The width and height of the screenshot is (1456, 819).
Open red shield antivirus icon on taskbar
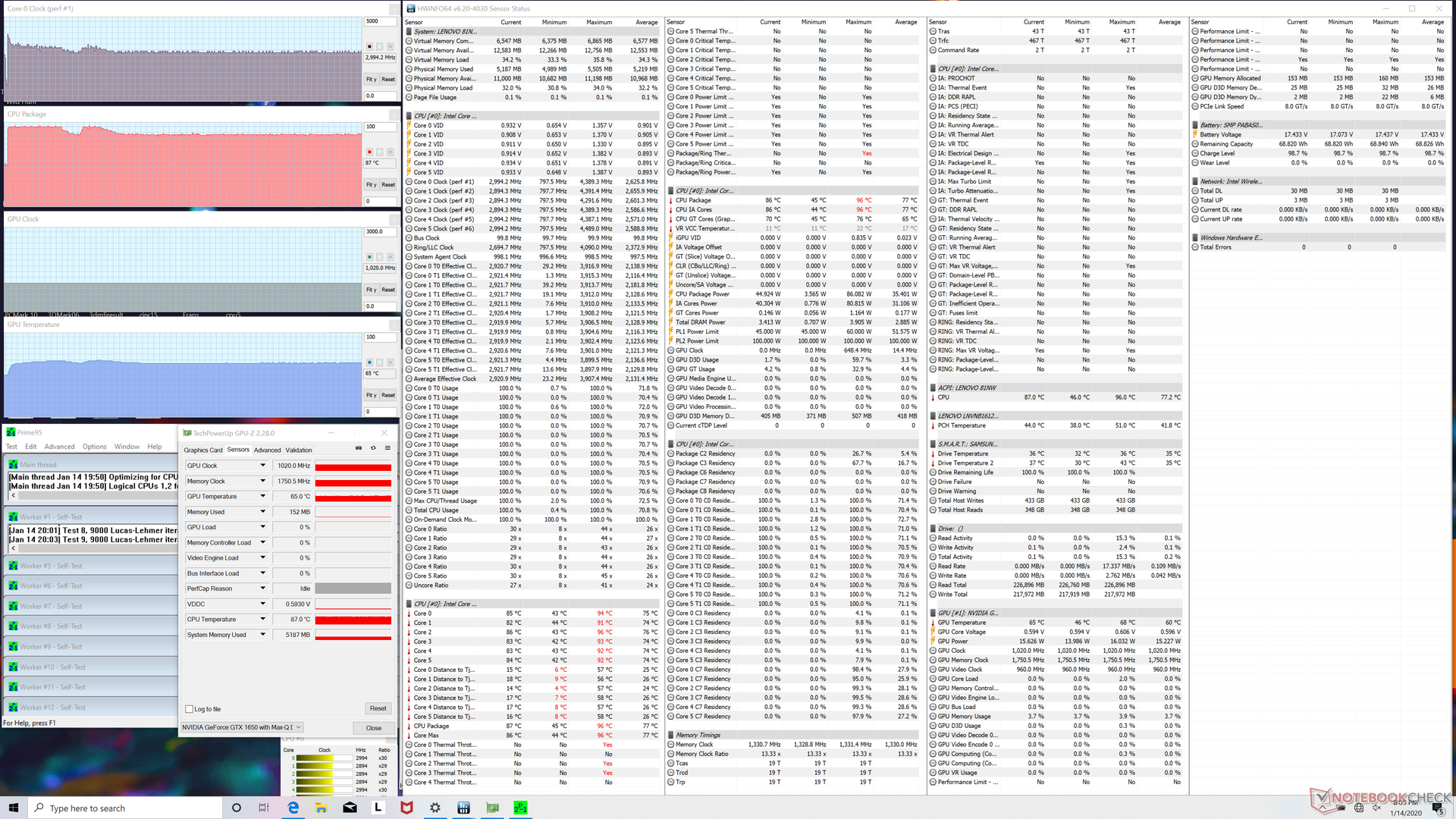click(406, 808)
